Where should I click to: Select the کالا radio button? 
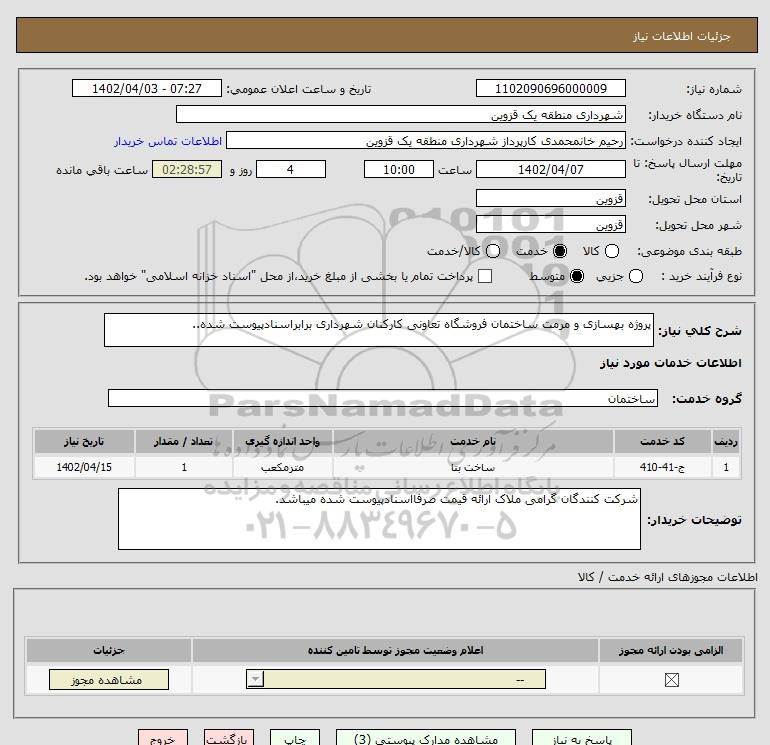(x=611, y=251)
